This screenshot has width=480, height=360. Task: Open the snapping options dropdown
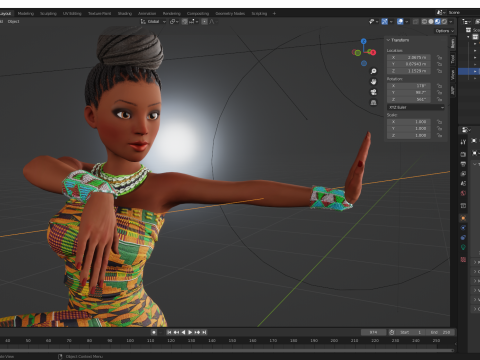pos(194,21)
